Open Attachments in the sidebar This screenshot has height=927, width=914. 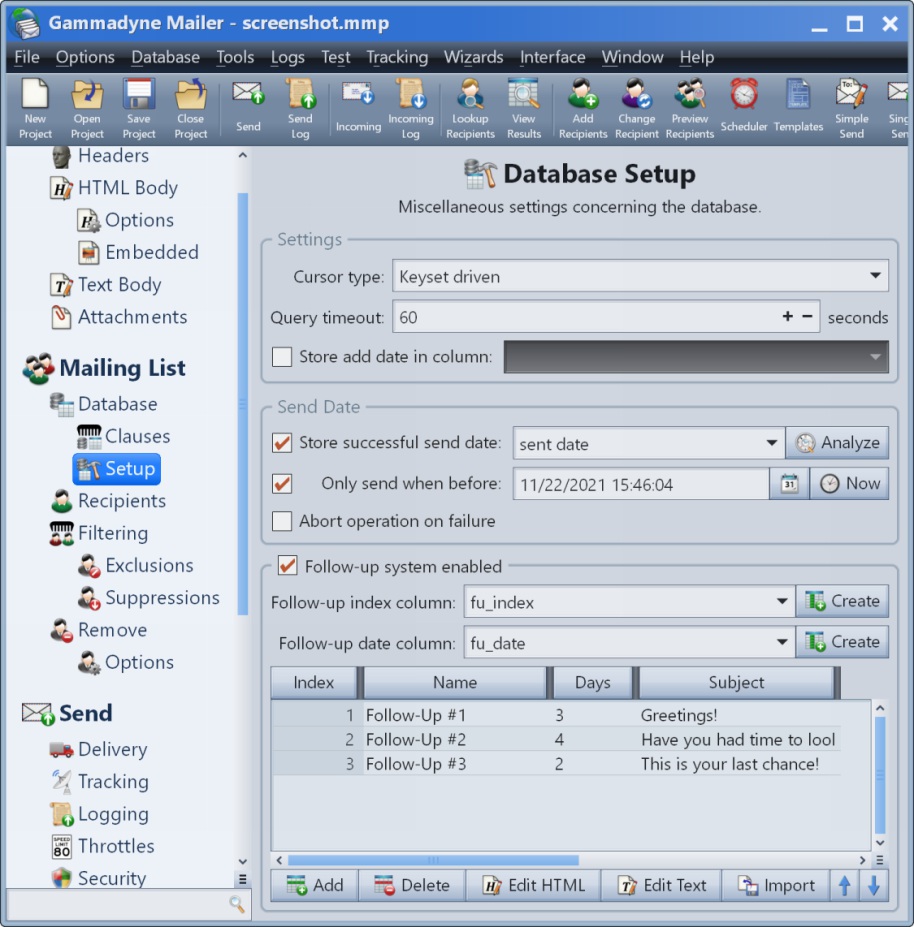(x=119, y=317)
